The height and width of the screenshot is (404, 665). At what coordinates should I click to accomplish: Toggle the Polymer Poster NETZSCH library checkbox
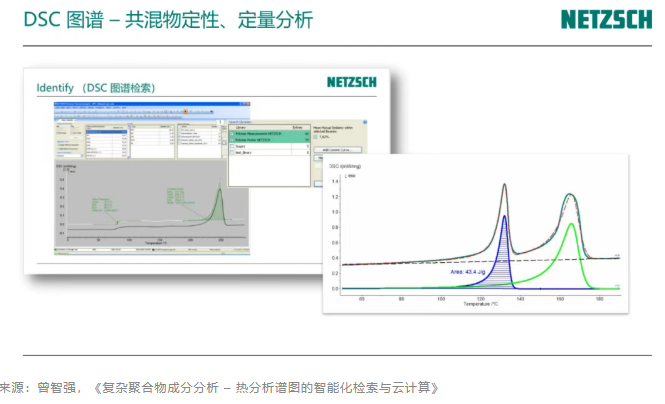point(233,139)
